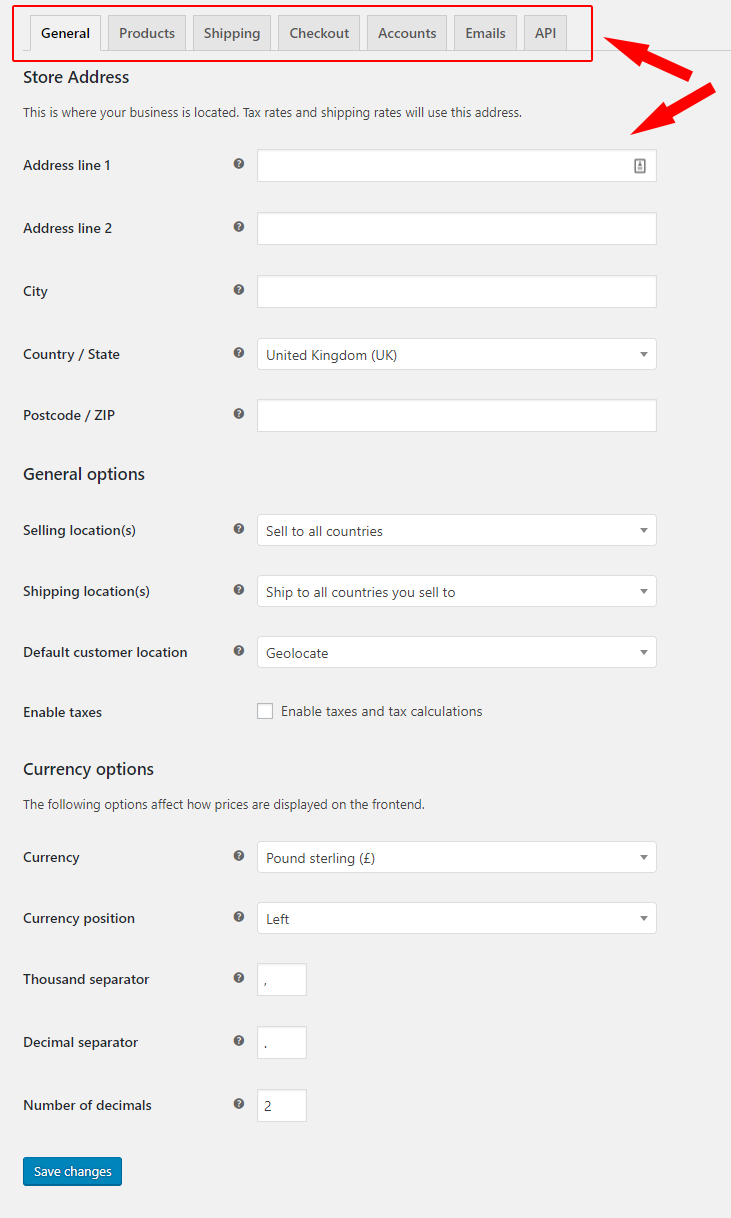
Task: Click the Number of decimals field
Action: (x=282, y=1105)
